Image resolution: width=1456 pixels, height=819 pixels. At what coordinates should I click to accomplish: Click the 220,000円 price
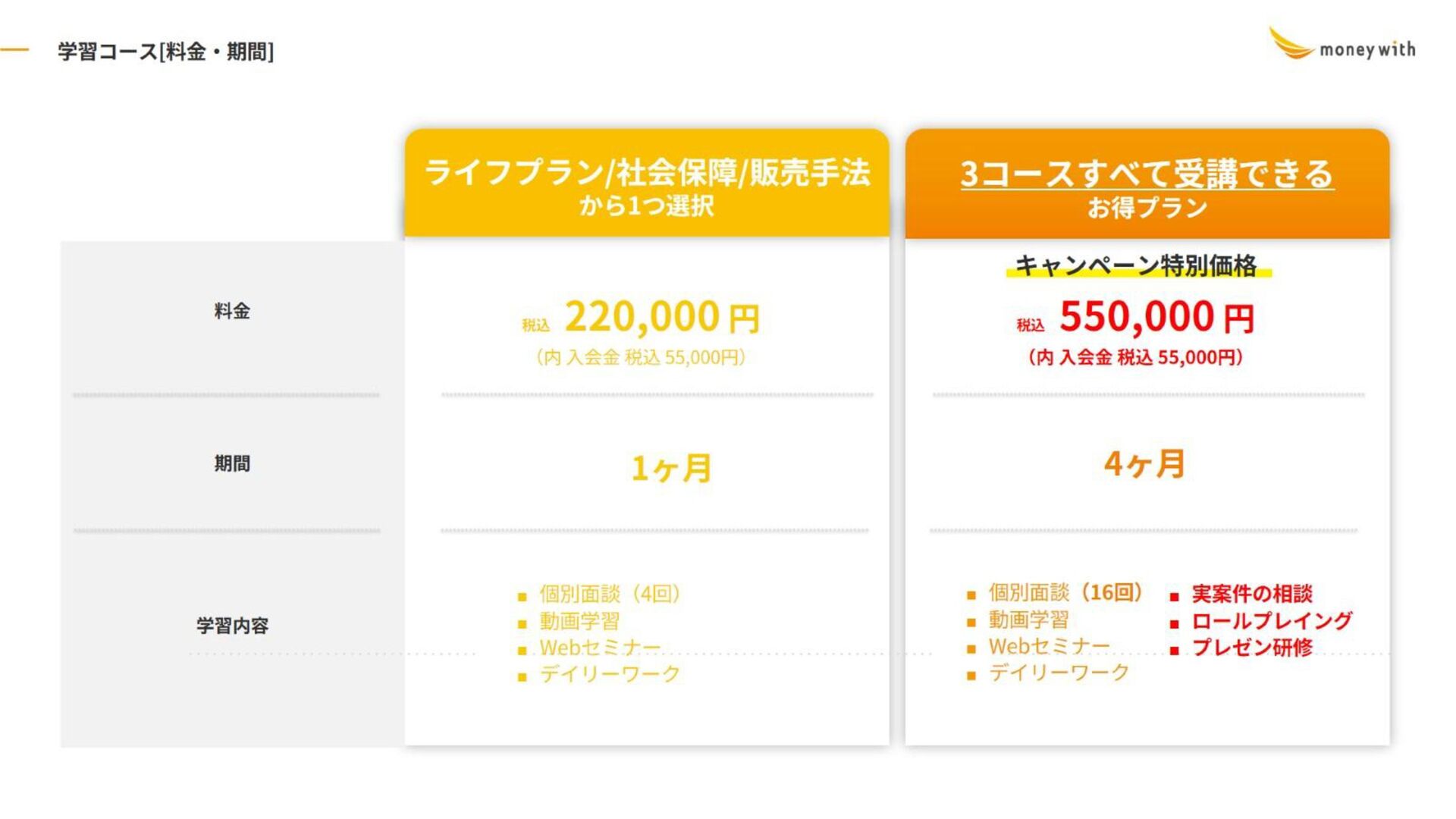click(x=662, y=317)
